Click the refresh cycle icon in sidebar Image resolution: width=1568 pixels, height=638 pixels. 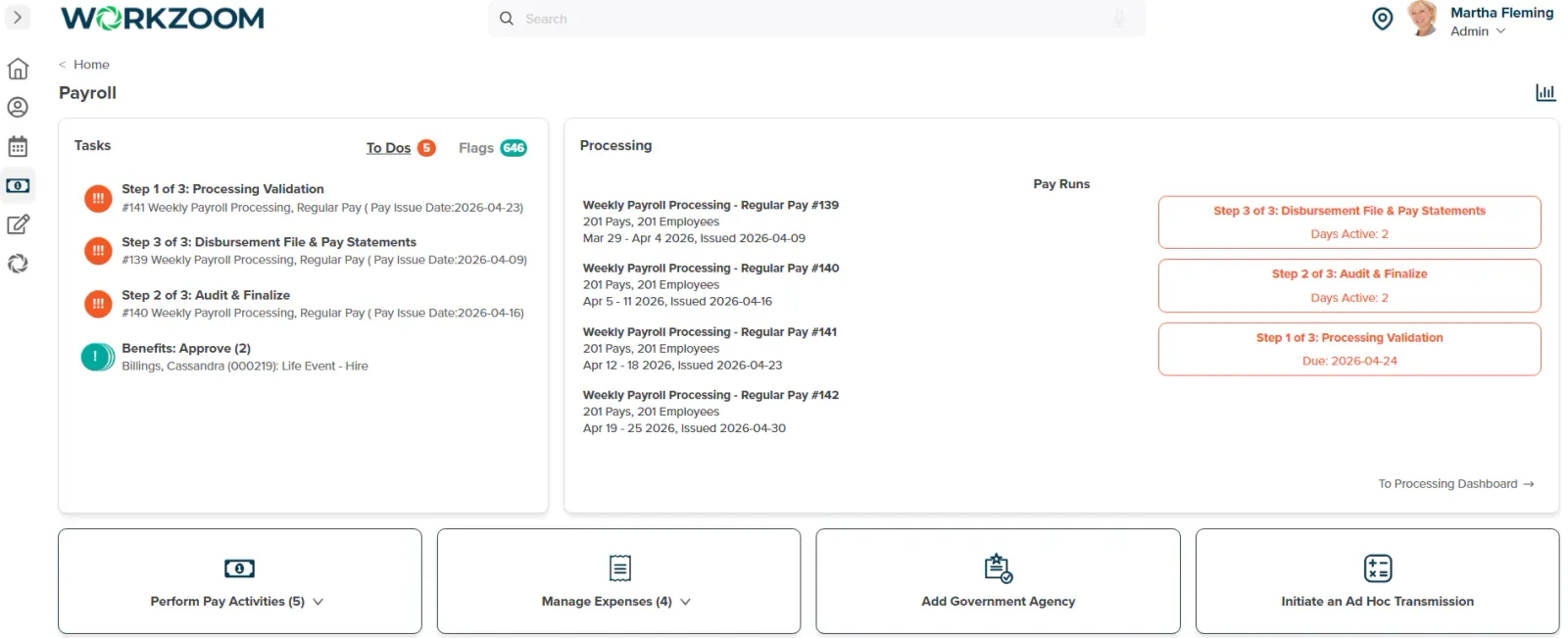[18, 264]
